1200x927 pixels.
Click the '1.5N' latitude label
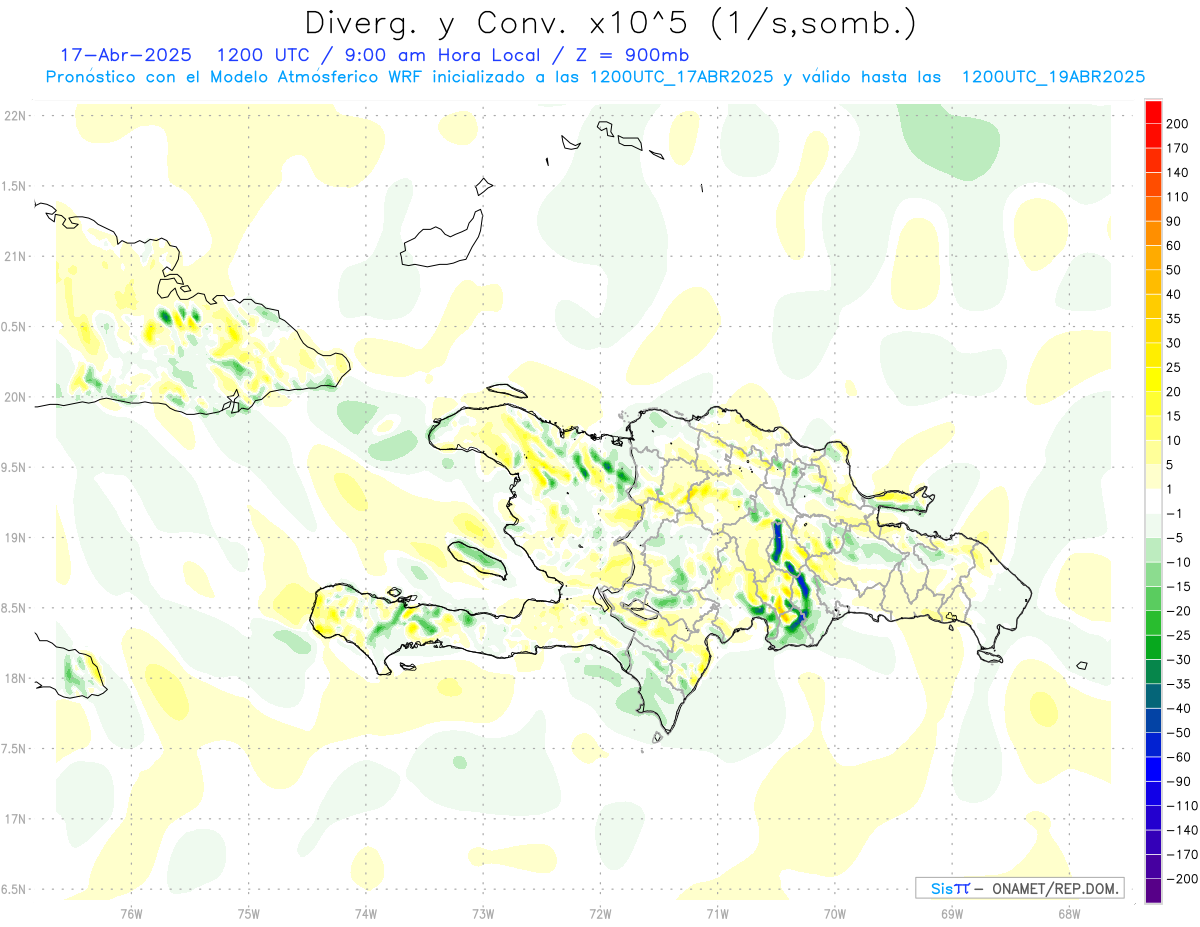point(14,186)
